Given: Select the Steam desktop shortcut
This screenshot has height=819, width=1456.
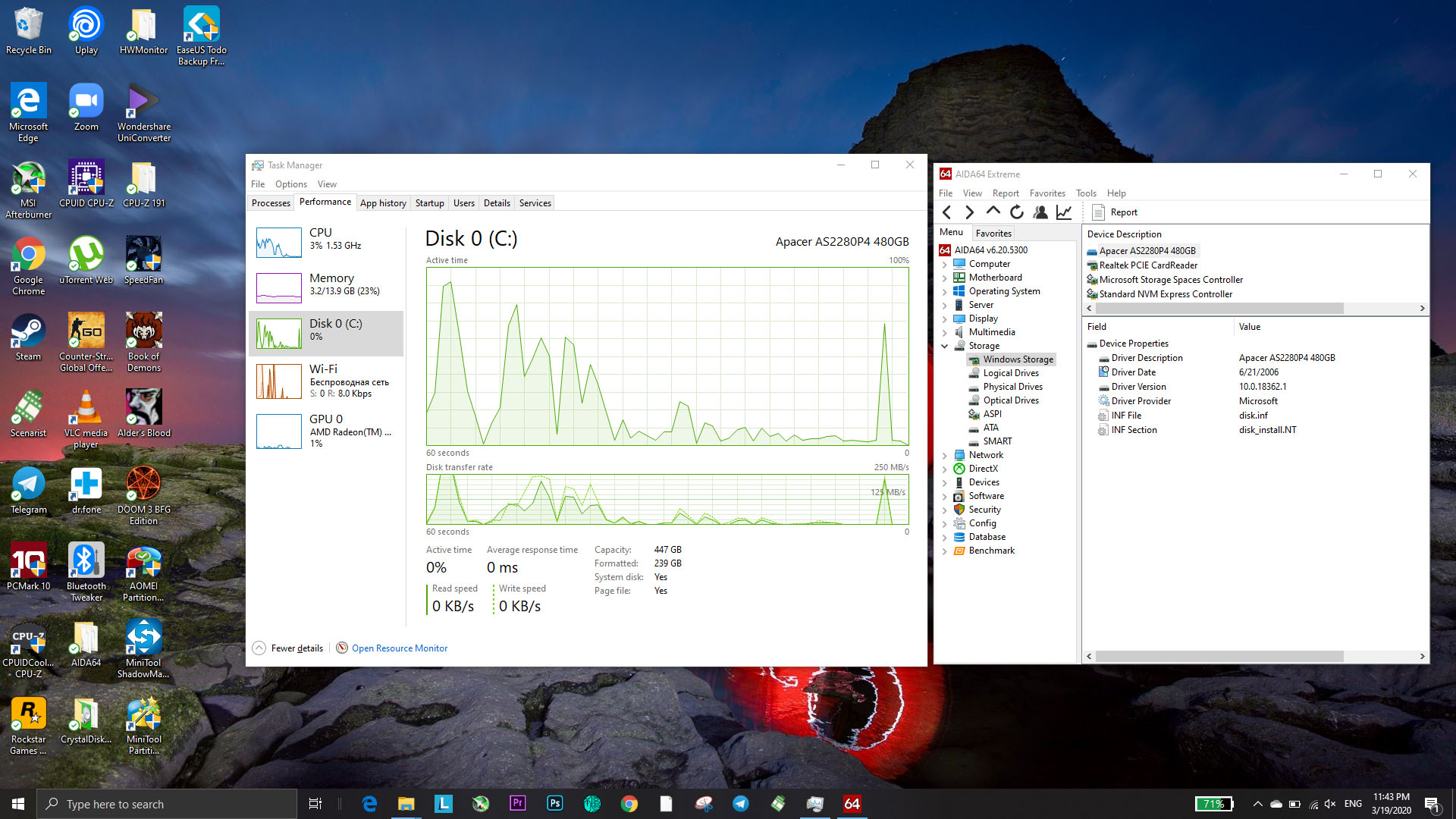Looking at the screenshot, I should tap(29, 337).
